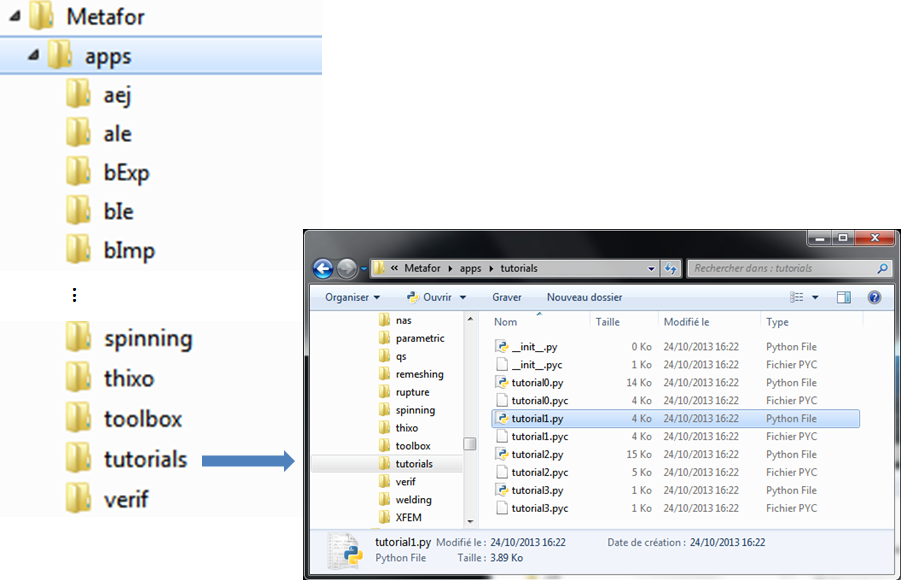The height and width of the screenshot is (580, 902).
Task: Click the '14 Ko' size cell of tutorial0.py
Action: coord(639,383)
